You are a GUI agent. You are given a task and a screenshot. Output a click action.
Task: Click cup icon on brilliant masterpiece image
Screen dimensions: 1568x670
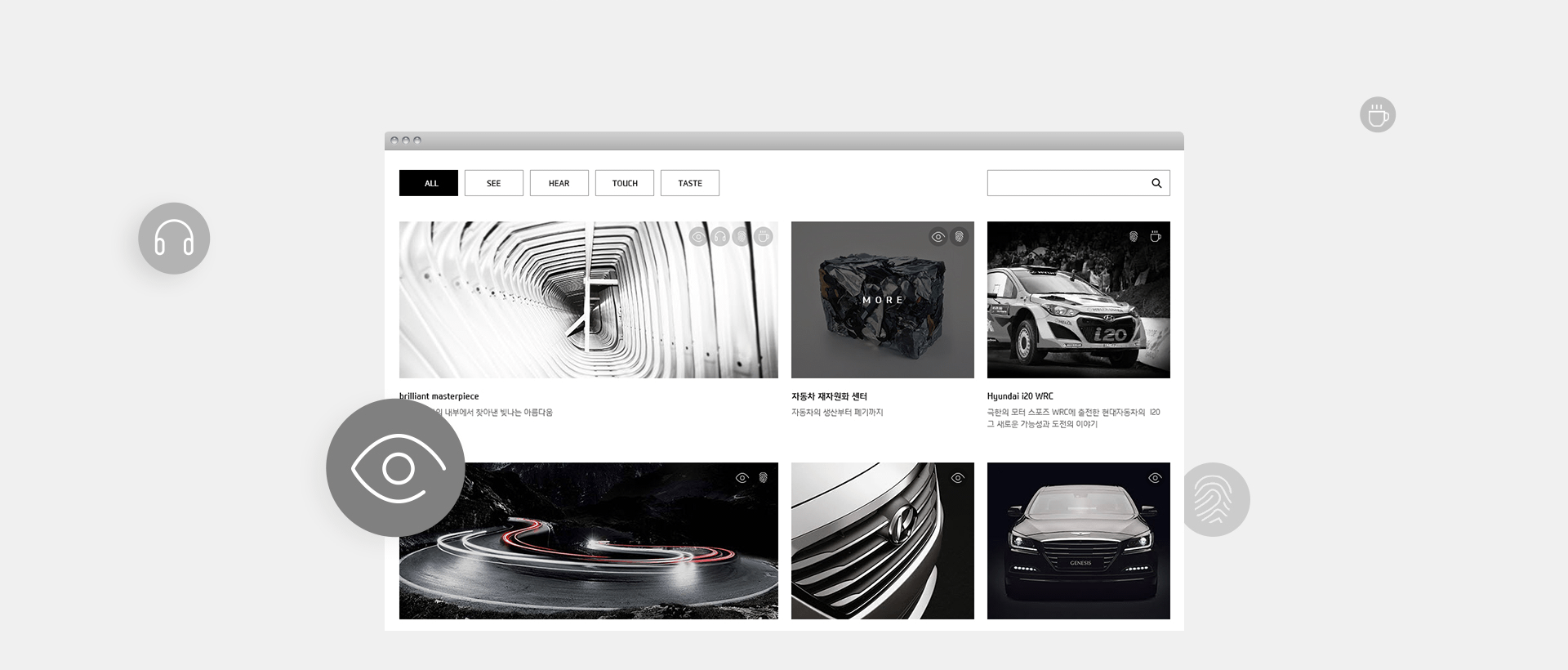[763, 237]
